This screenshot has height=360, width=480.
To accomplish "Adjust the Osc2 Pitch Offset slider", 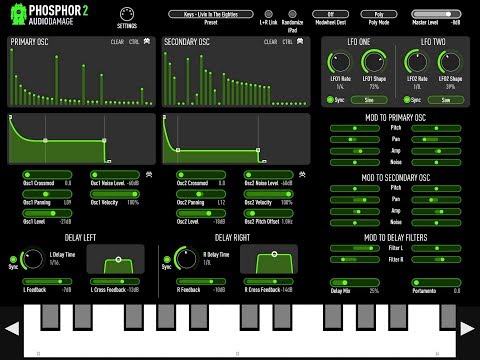I will [x=268, y=213].
